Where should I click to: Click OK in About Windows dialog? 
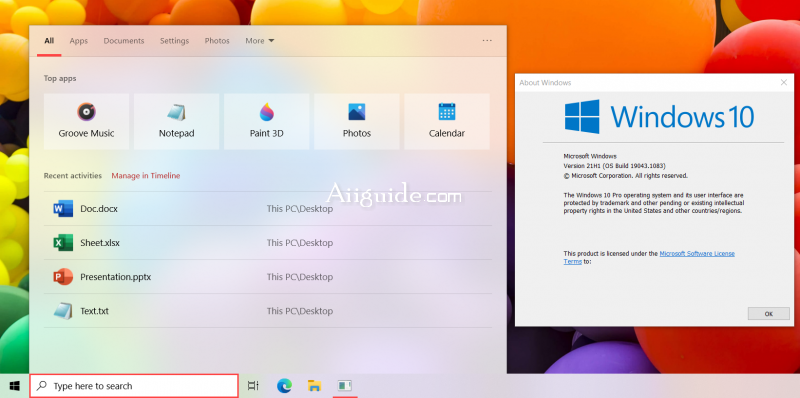pos(768,314)
